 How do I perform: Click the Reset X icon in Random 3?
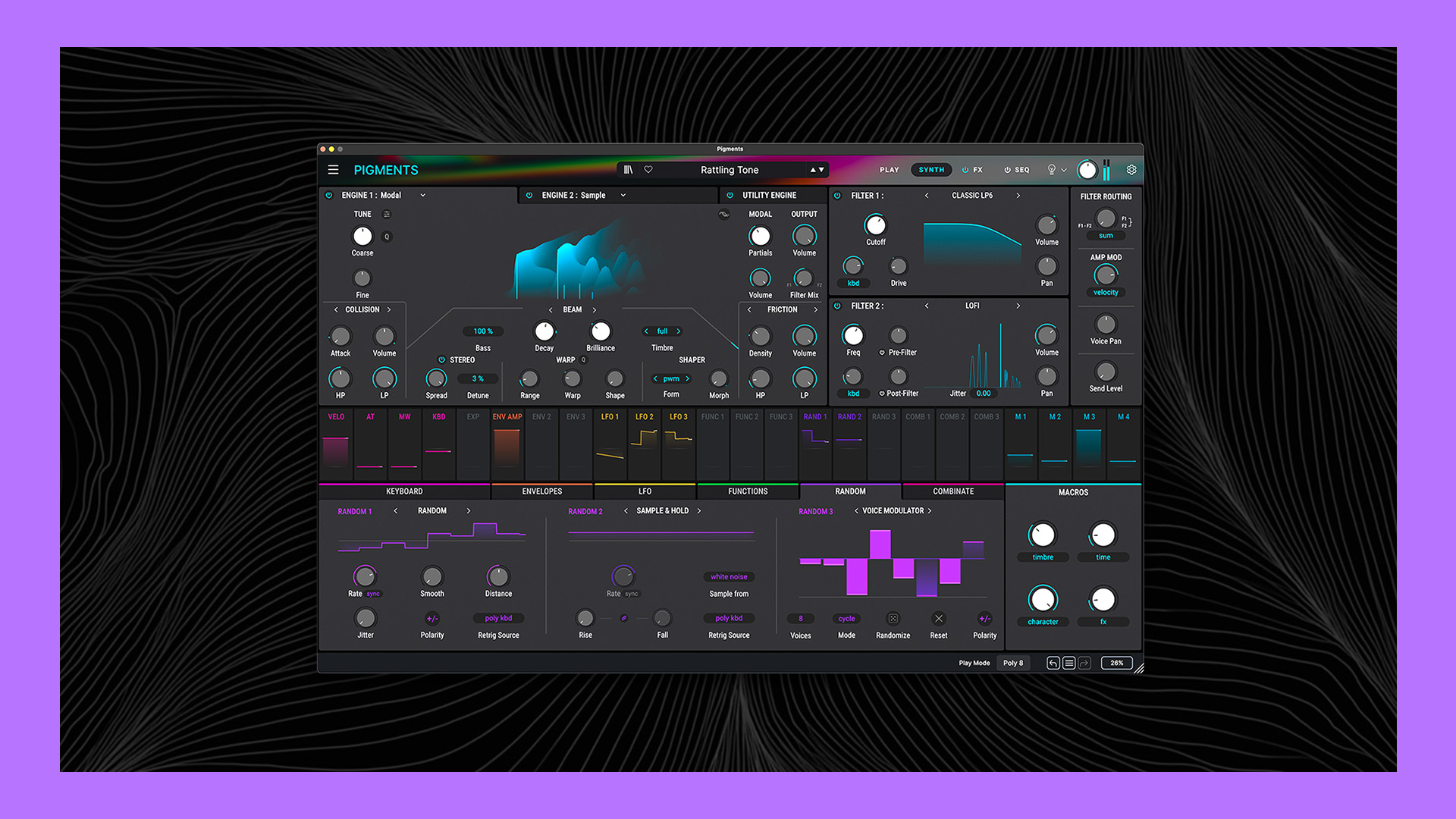tap(939, 619)
